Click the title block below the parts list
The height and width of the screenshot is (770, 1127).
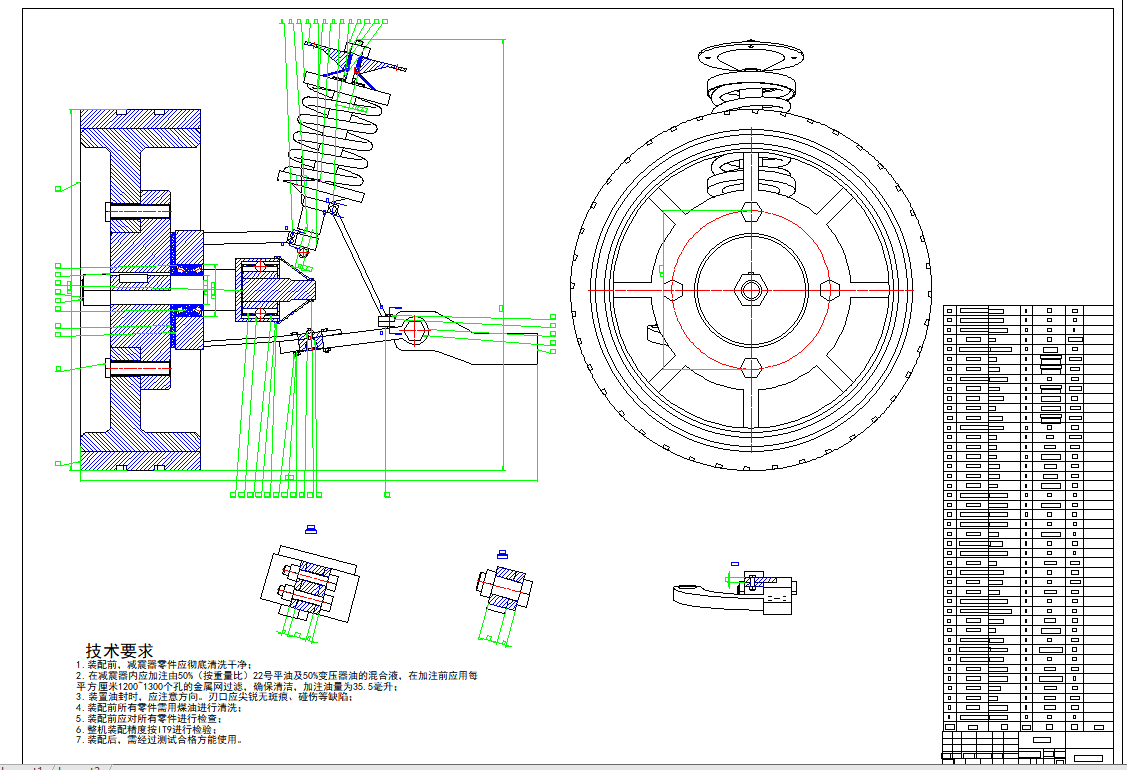tap(1027, 746)
